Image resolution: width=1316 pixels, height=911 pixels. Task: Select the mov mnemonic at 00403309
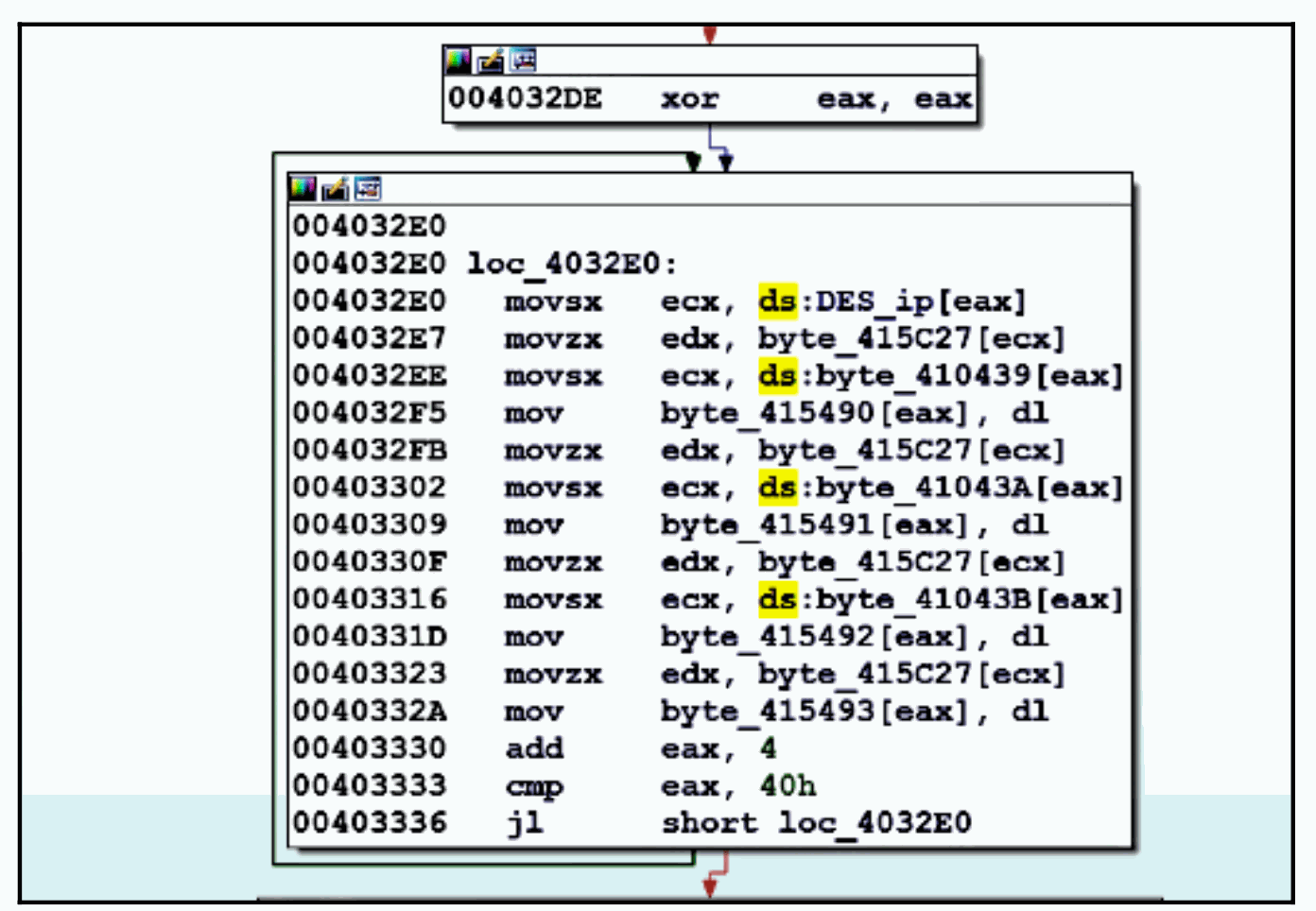click(x=534, y=524)
